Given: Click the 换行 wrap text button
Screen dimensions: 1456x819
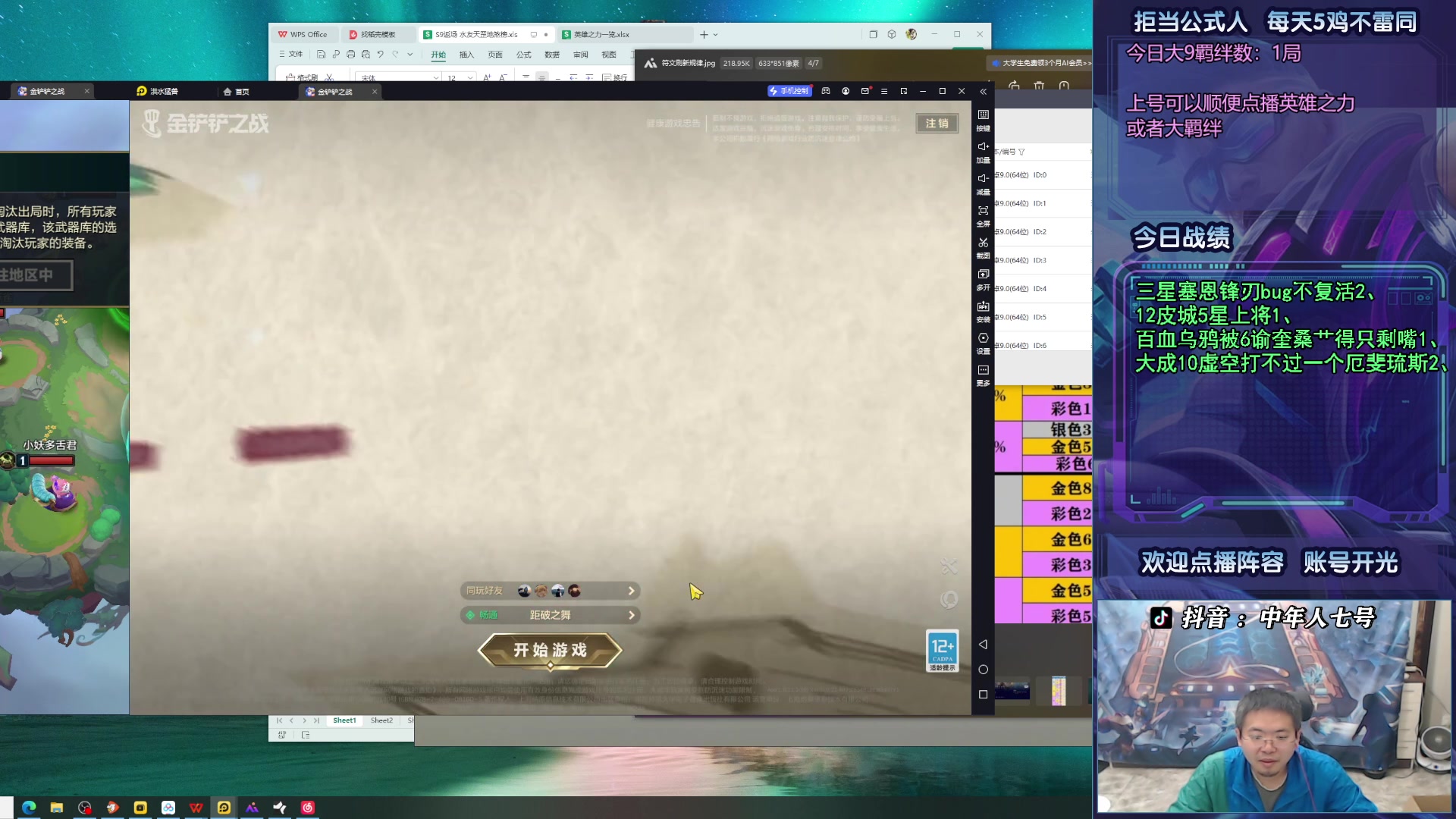Looking at the screenshot, I should click(x=614, y=77).
